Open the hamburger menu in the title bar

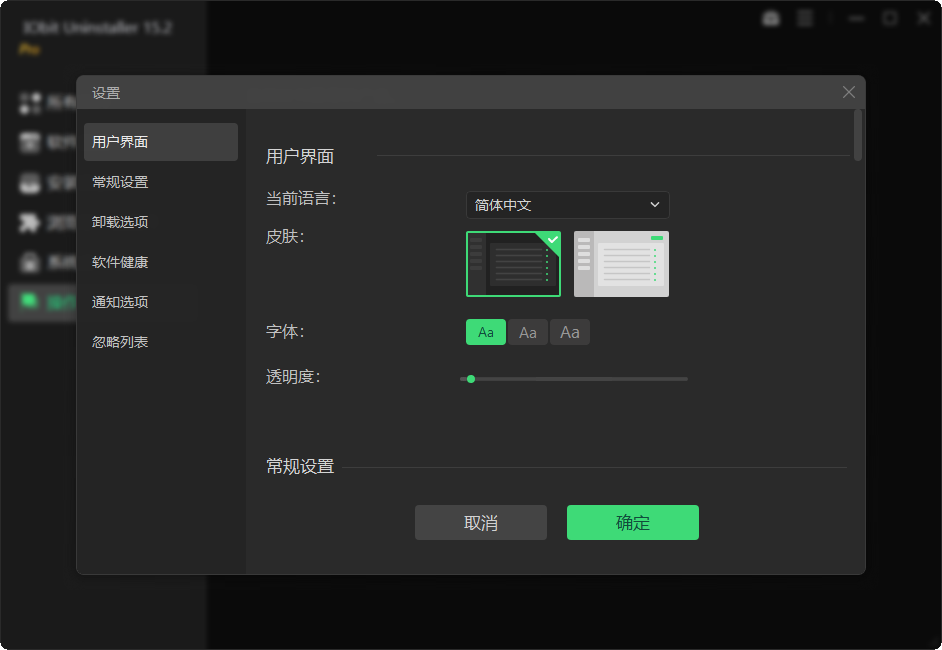pos(804,18)
